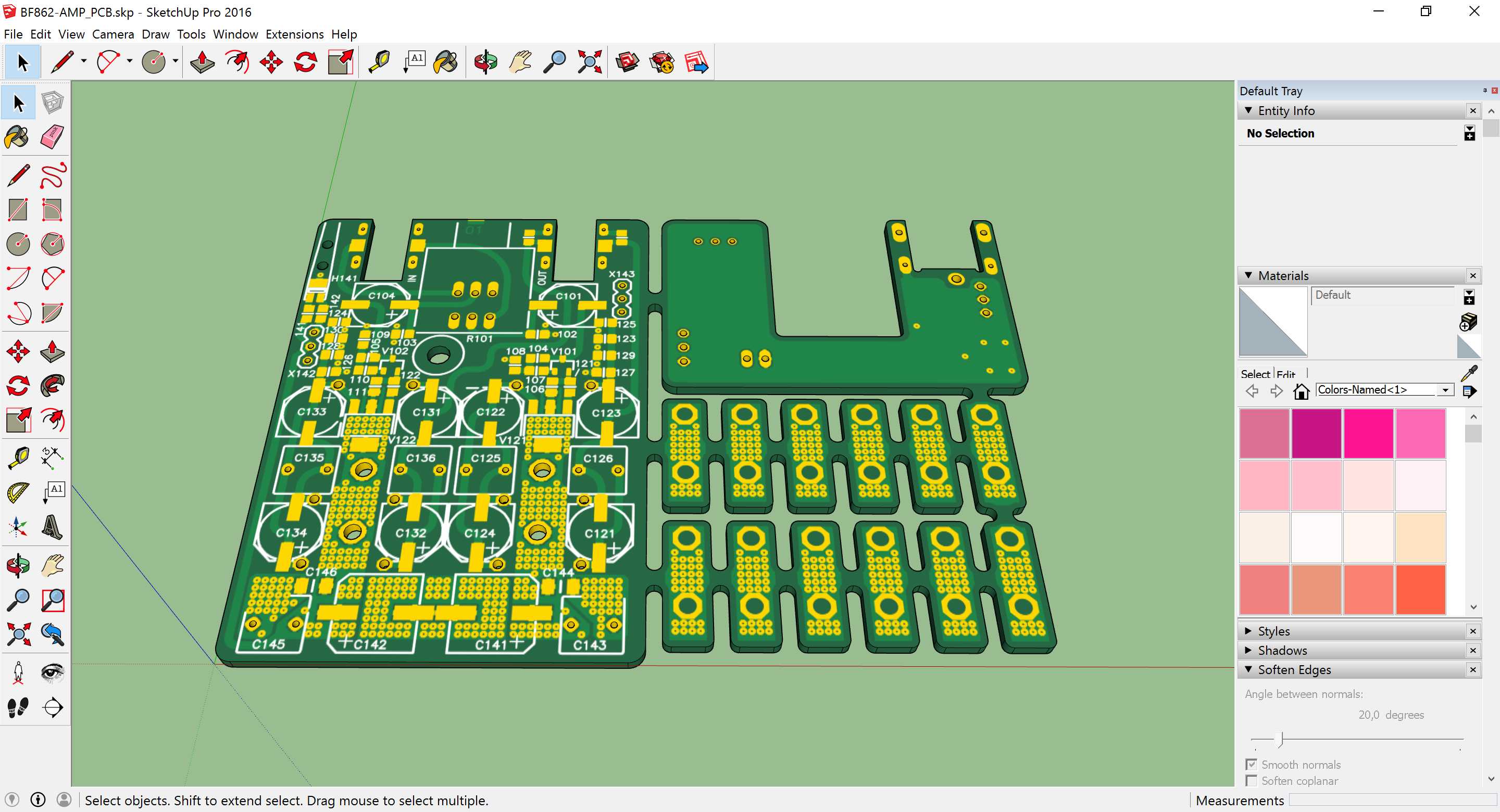Image resolution: width=1500 pixels, height=812 pixels.
Task: Select the Rotated Rectangle tool
Action: tap(53, 210)
